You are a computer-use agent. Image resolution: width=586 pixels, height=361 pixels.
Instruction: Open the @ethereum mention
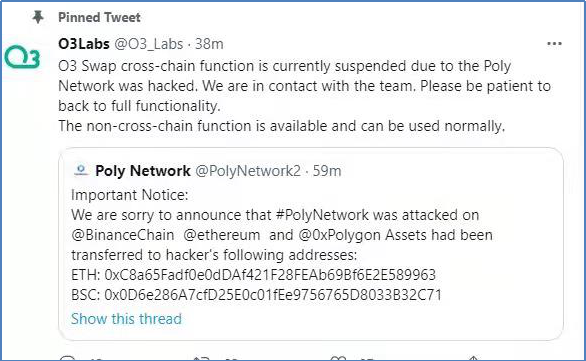click(x=222, y=235)
